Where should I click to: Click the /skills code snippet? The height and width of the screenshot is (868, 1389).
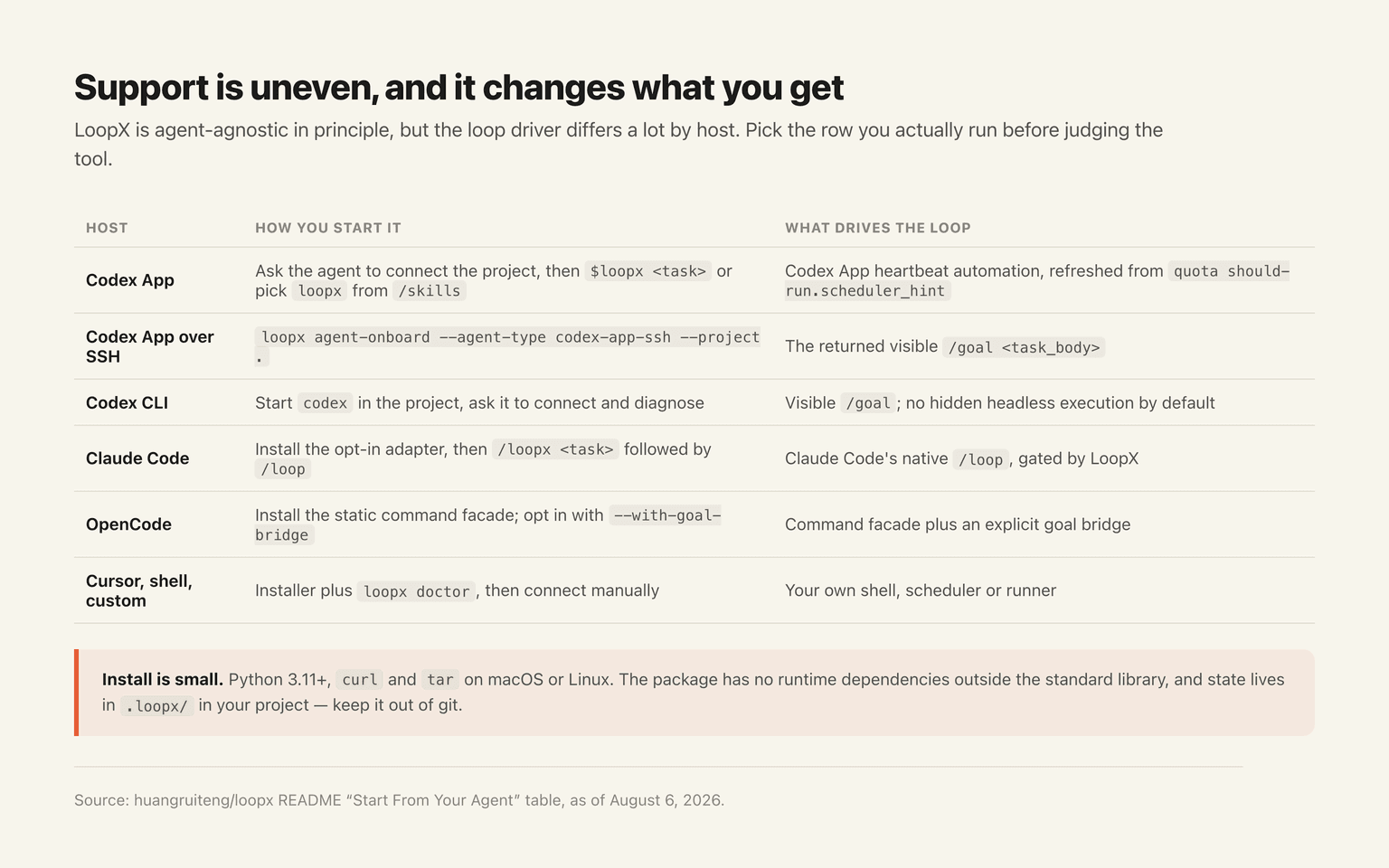click(x=430, y=291)
